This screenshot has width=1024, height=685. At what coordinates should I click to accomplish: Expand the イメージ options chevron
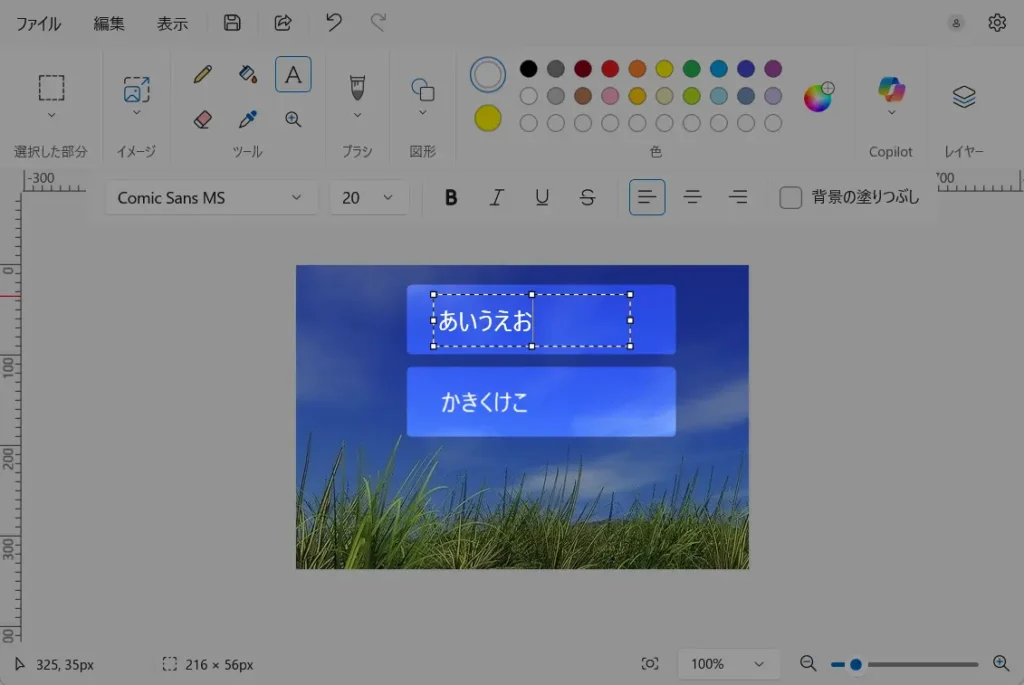click(136, 113)
